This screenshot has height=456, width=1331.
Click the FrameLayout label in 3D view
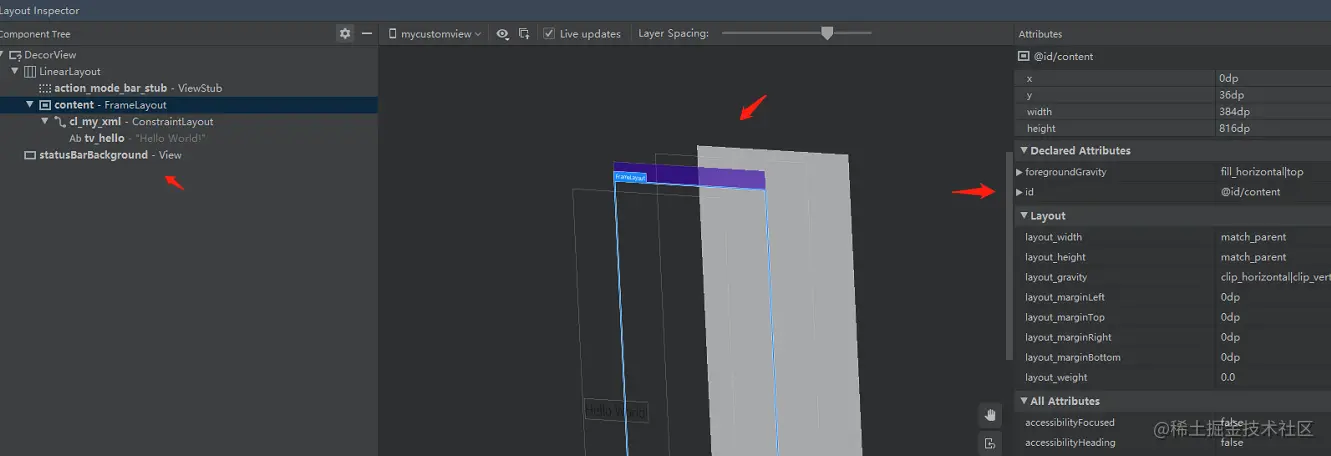pyautogui.click(x=630, y=177)
